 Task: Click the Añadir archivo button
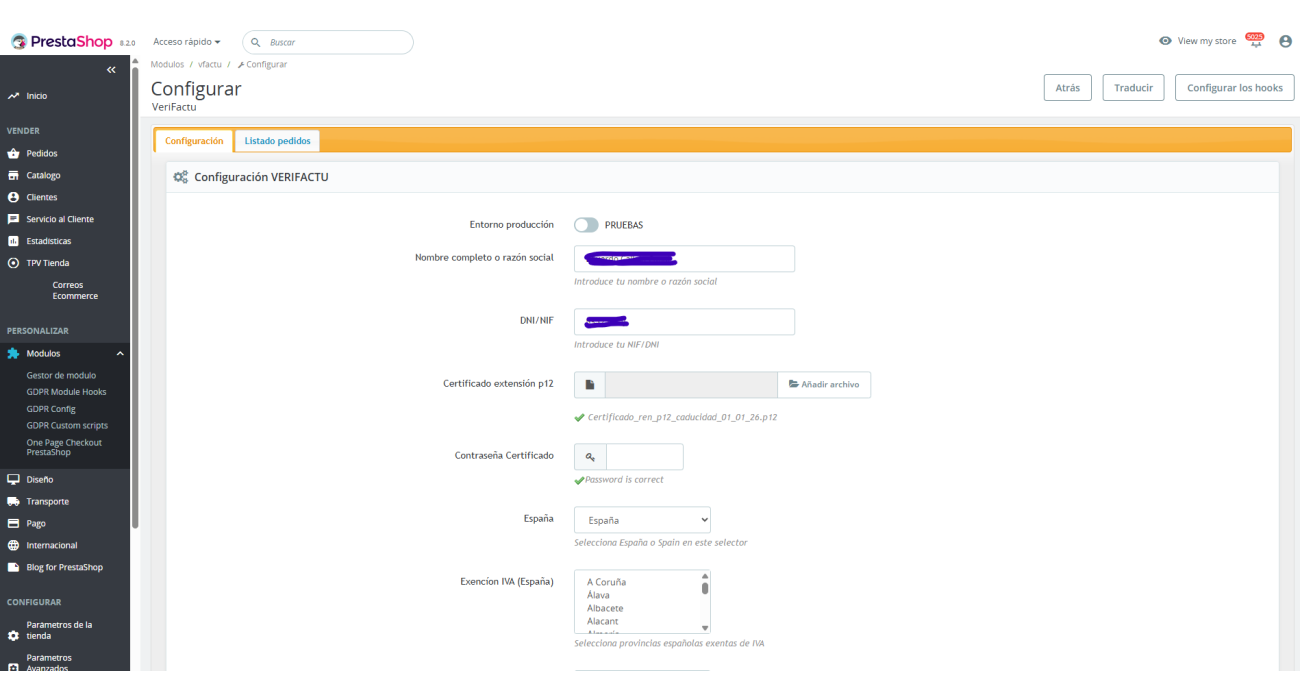[x=824, y=385]
